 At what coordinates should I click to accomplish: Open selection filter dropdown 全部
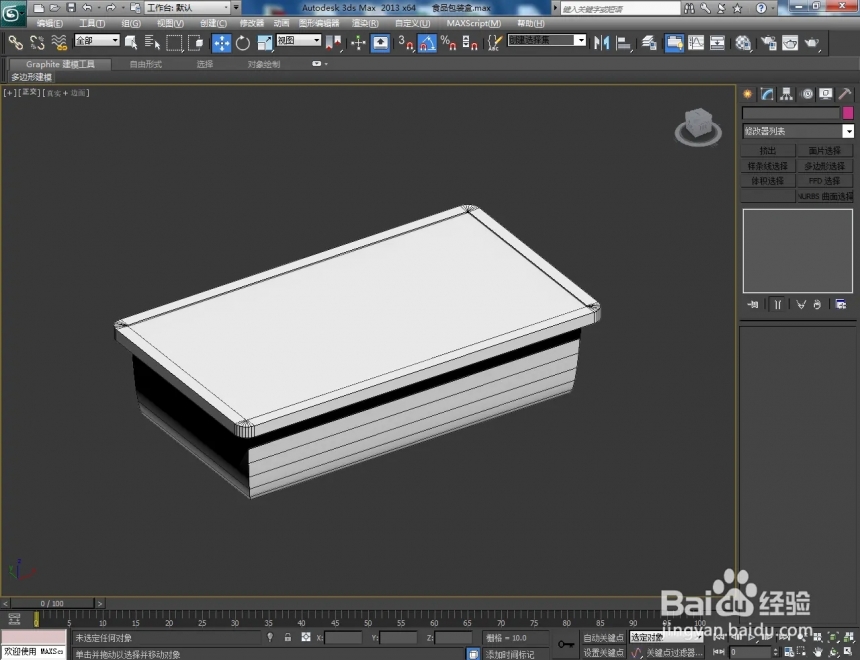click(97, 40)
